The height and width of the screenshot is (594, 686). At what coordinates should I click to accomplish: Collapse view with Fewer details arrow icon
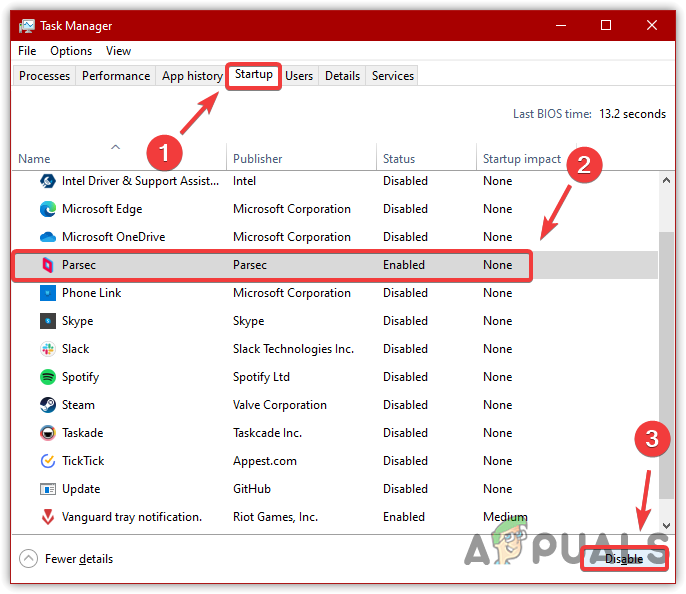pyautogui.click(x=28, y=559)
